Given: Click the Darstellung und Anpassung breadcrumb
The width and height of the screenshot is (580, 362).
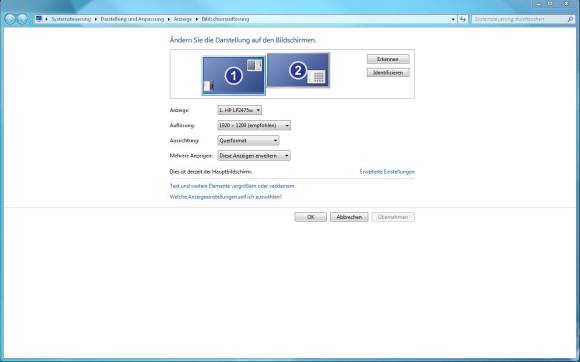Looking at the screenshot, I should coord(132,19).
